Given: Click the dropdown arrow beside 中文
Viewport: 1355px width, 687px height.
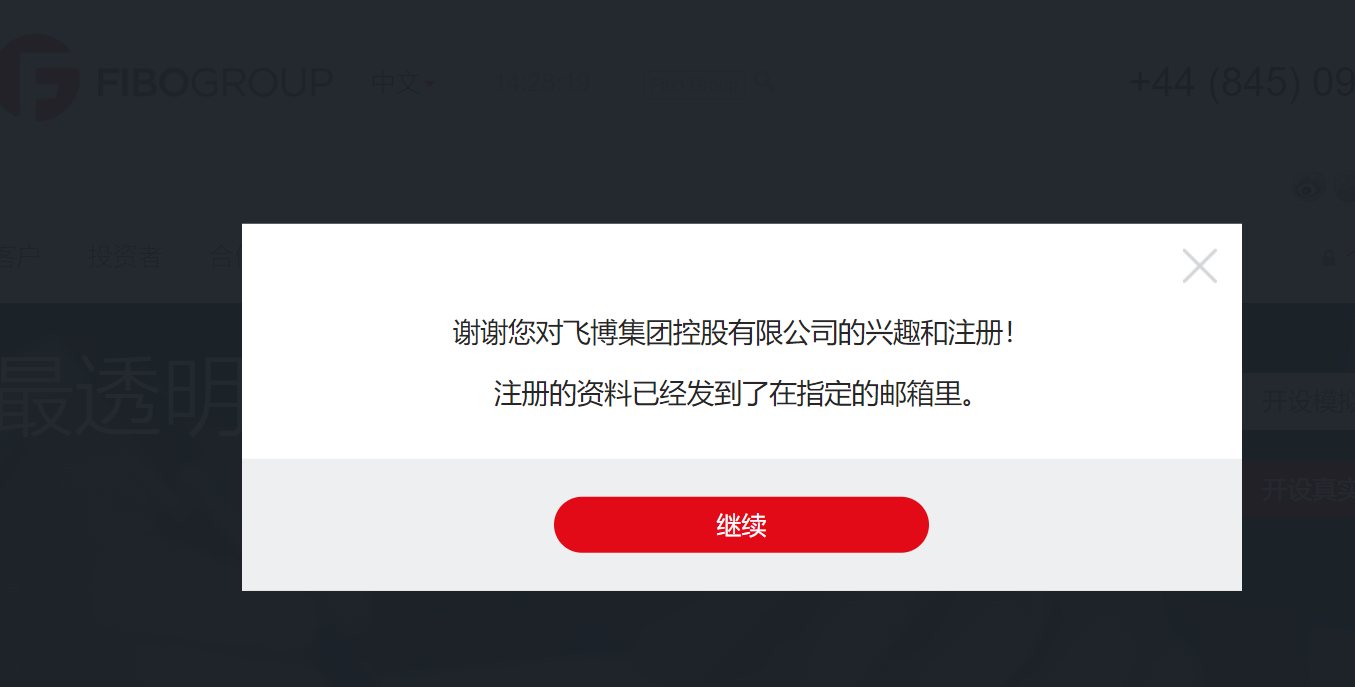Looking at the screenshot, I should (x=430, y=84).
